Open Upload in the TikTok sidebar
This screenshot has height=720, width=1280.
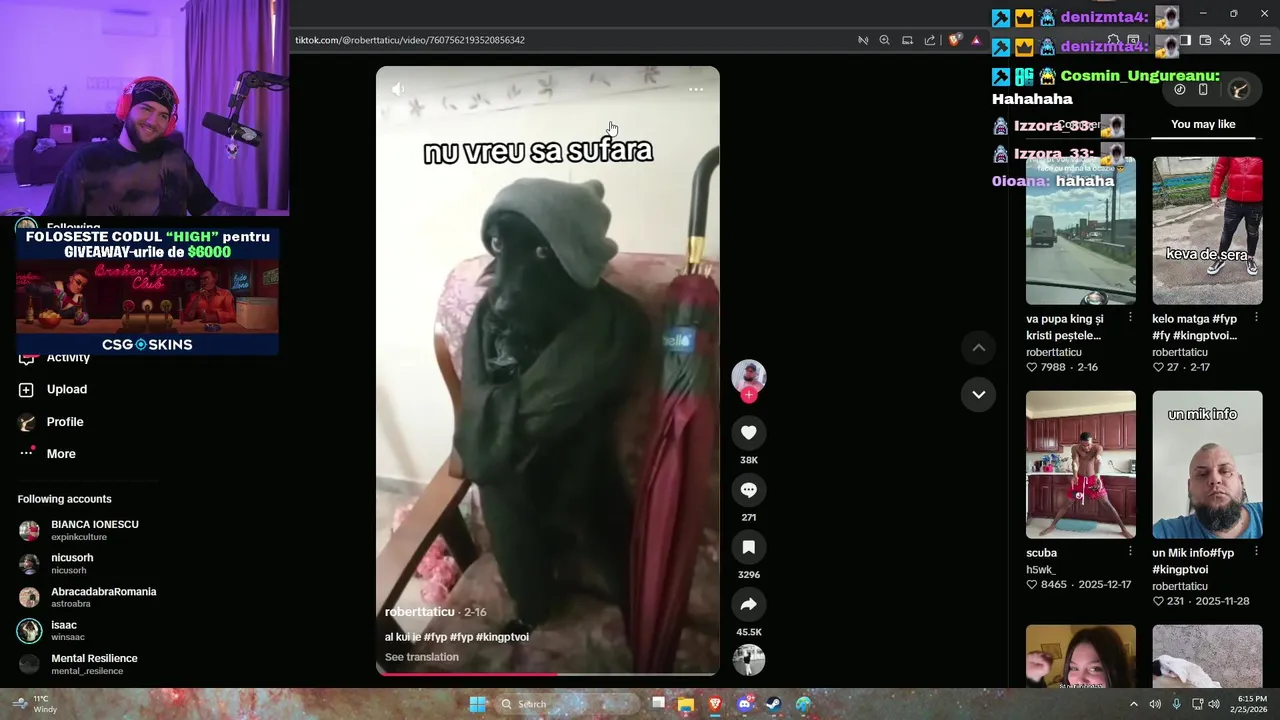pyautogui.click(x=54, y=389)
